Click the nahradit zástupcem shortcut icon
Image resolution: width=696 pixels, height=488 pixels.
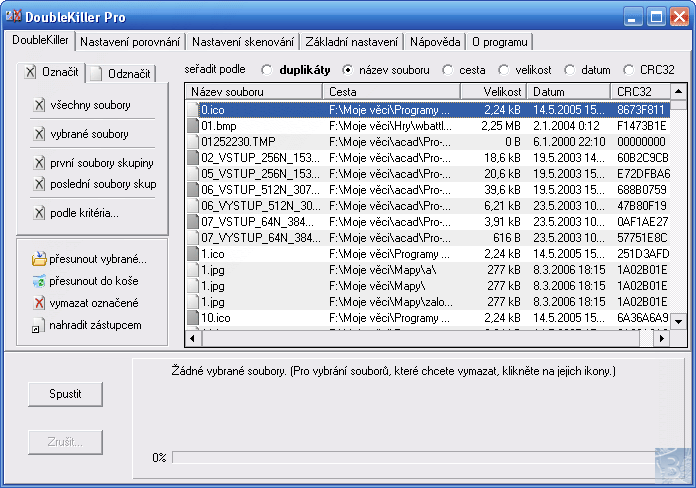pos(38,325)
